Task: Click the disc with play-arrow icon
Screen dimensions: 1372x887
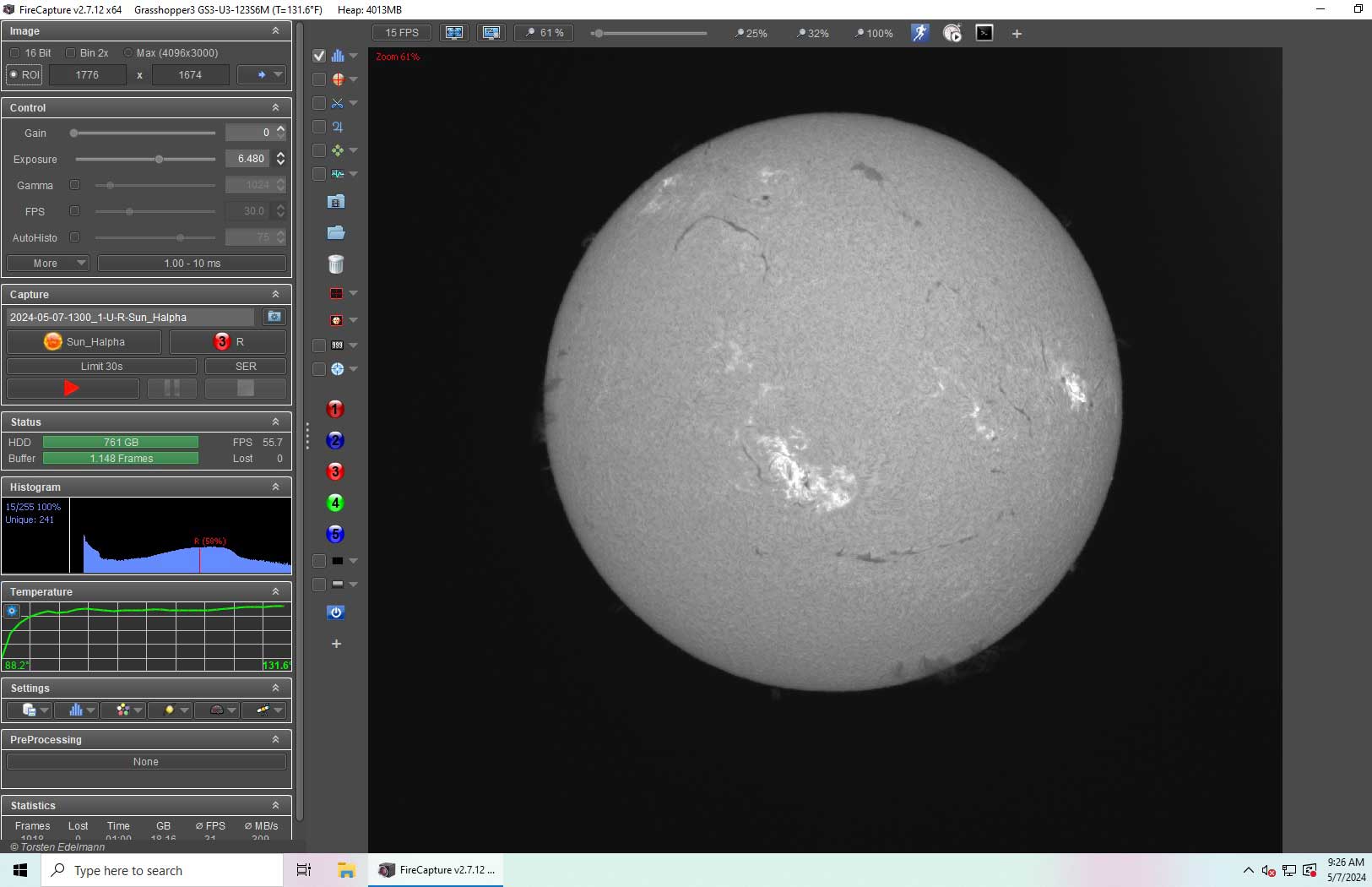Action: click(952, 34)
